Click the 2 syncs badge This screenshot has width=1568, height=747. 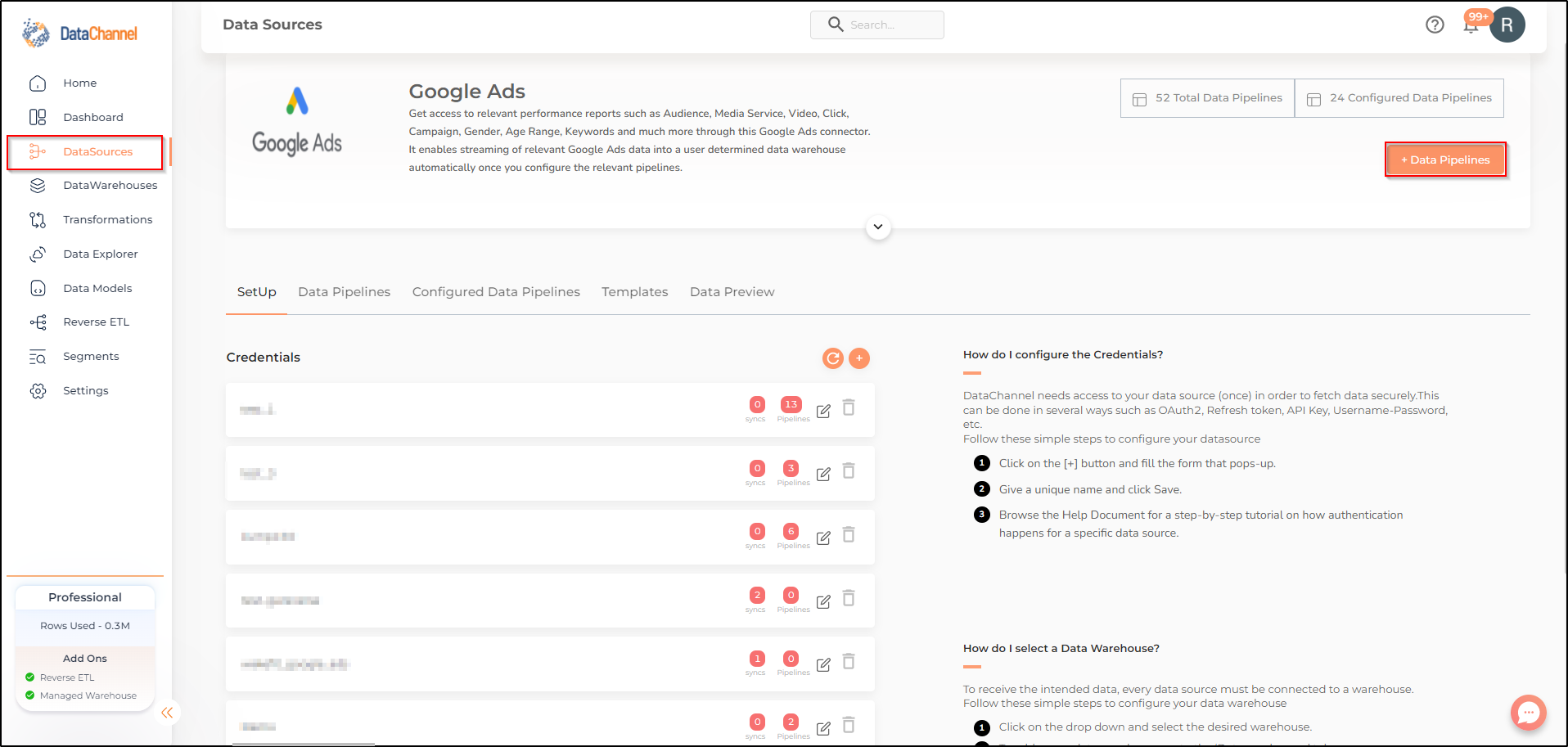(x=757, y=595)
